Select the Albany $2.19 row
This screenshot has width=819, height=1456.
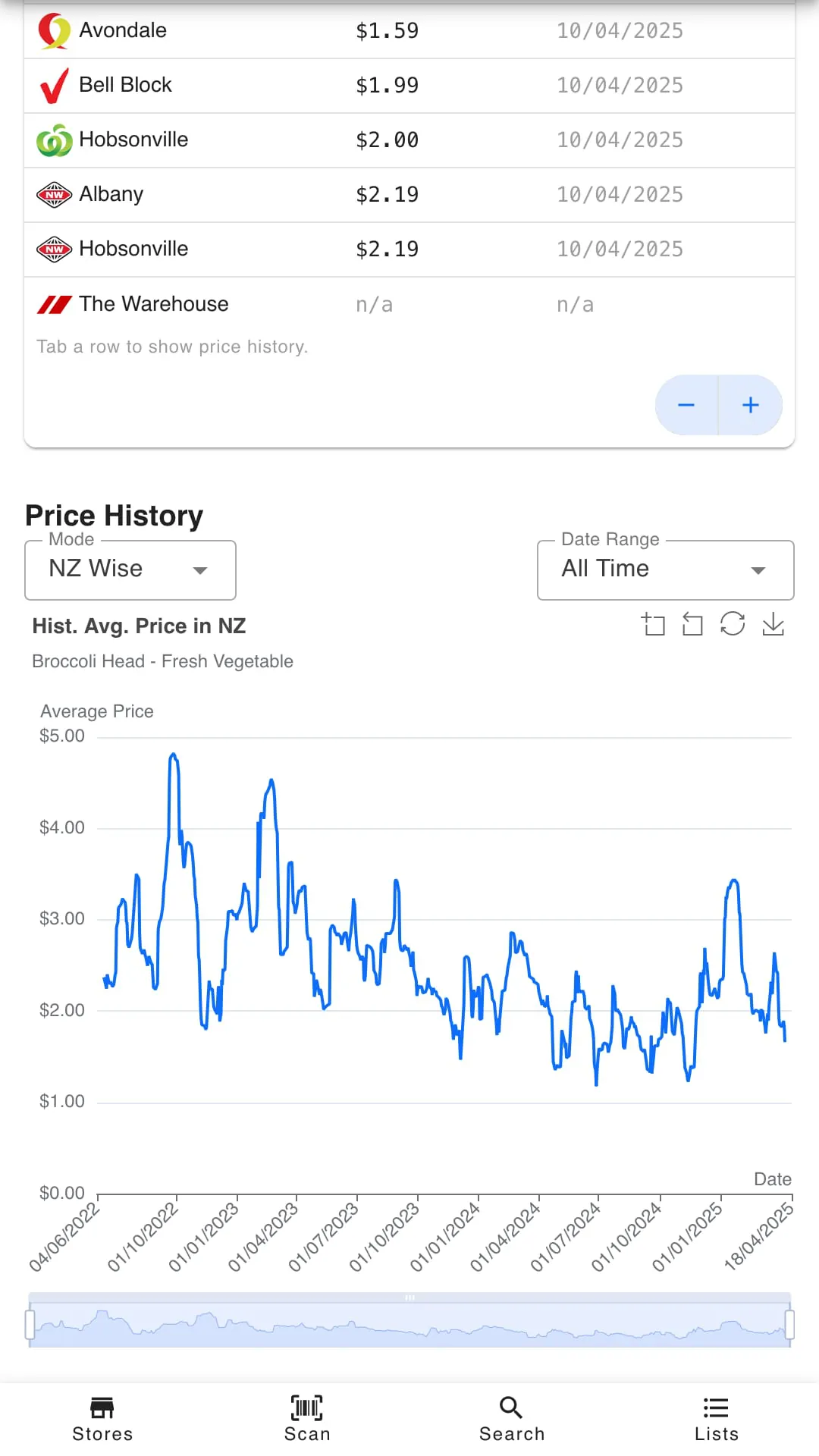[x=409, y=194]
